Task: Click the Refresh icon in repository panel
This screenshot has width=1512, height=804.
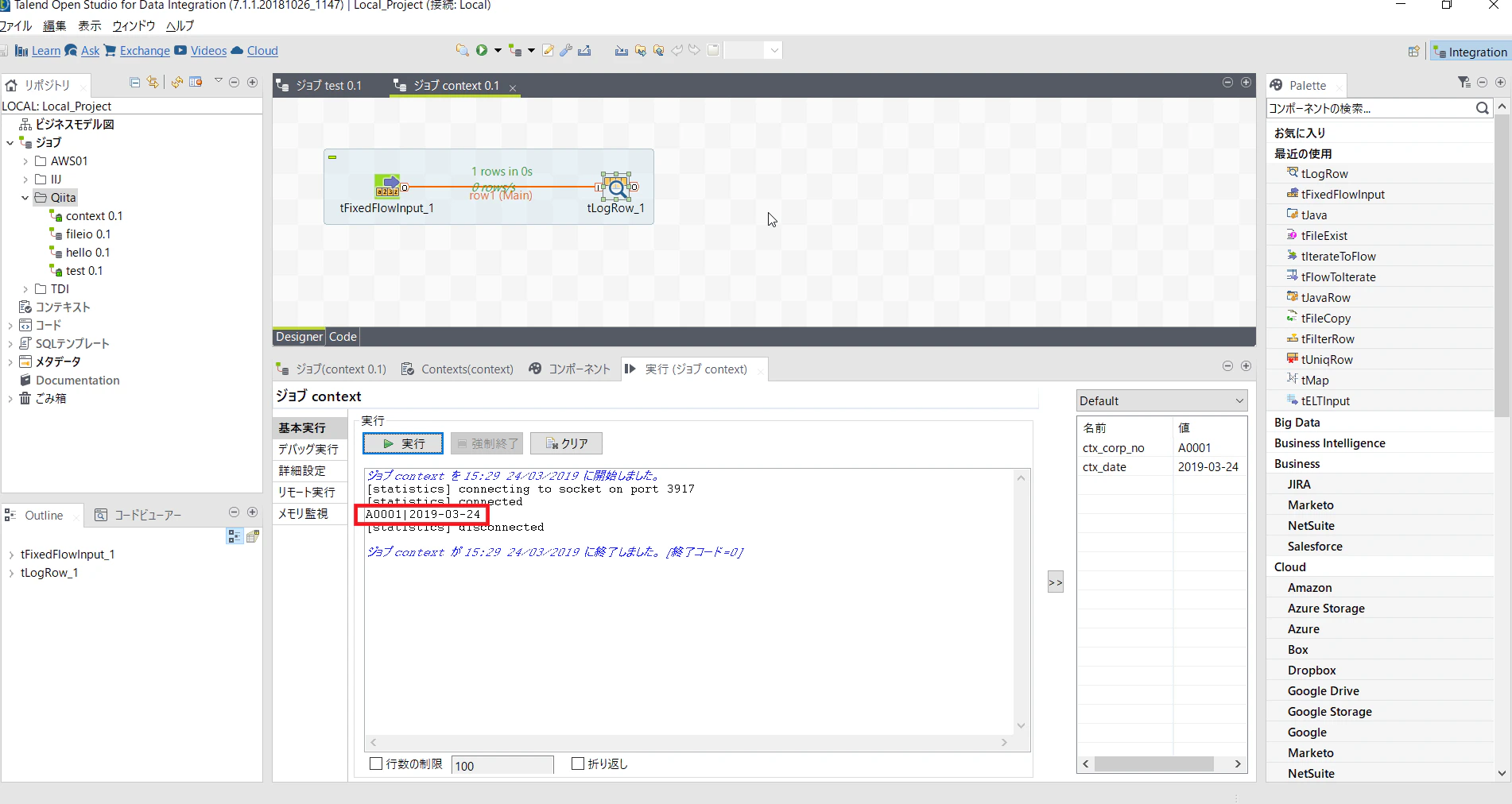Action: point(177,82)
